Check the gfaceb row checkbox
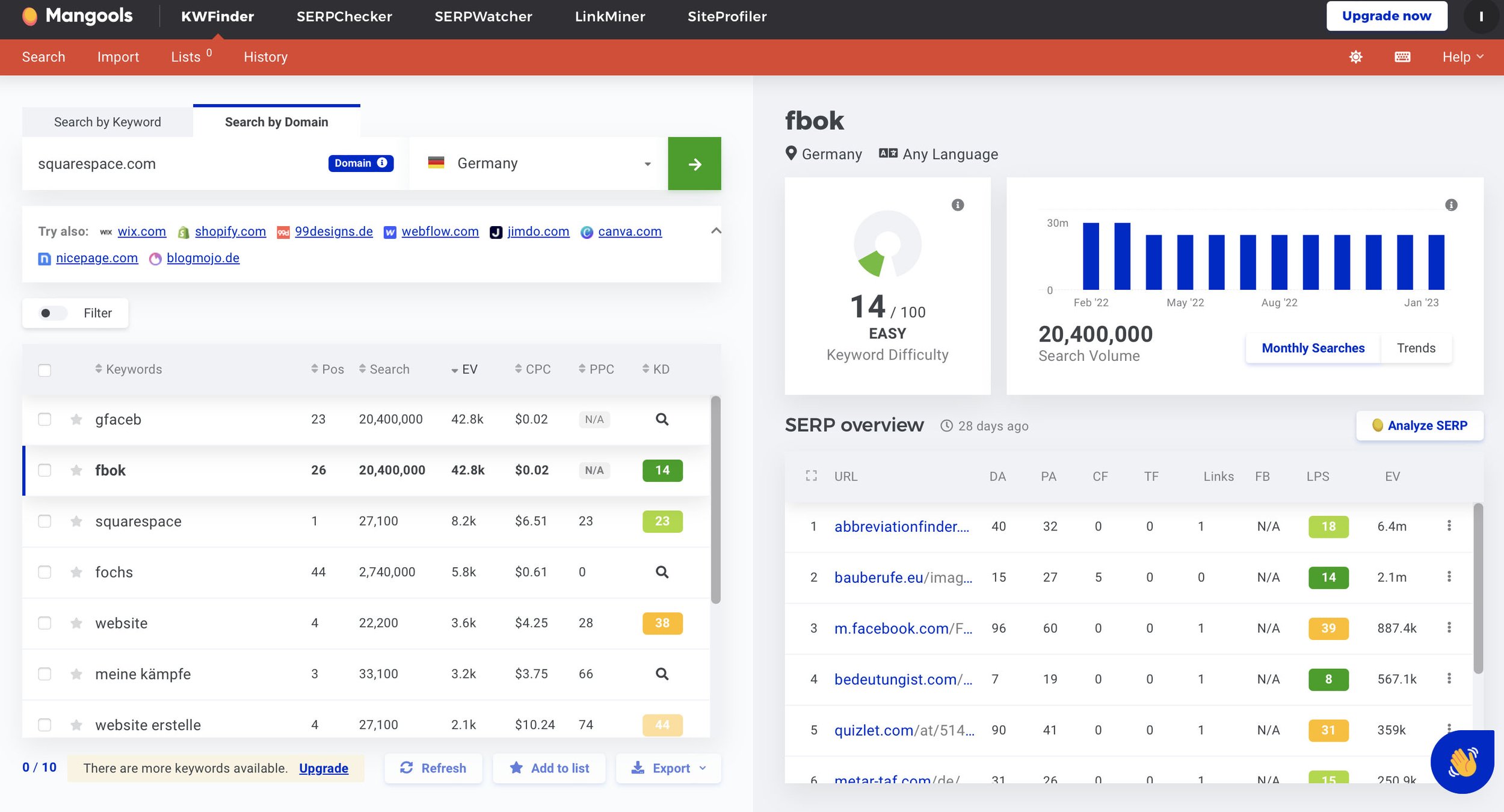 tap(45, 419)
